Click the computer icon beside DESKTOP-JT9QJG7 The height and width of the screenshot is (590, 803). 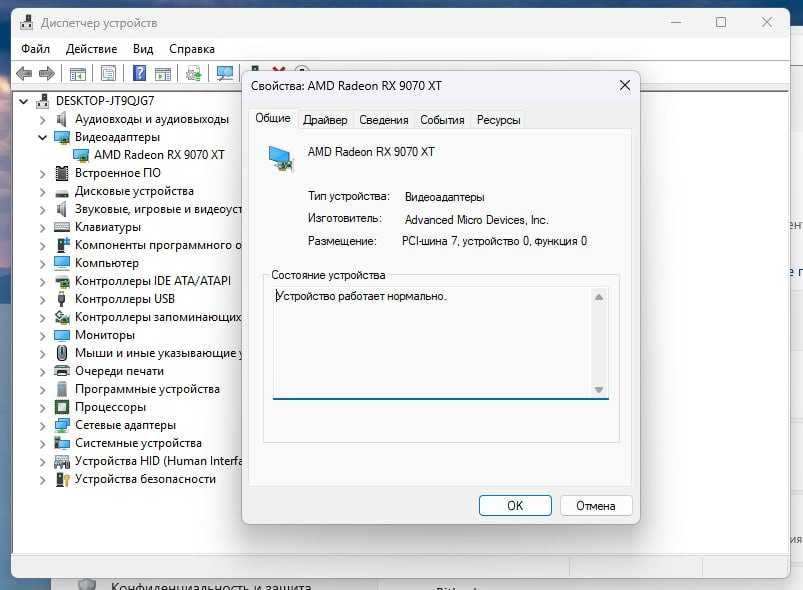point(43,101)
